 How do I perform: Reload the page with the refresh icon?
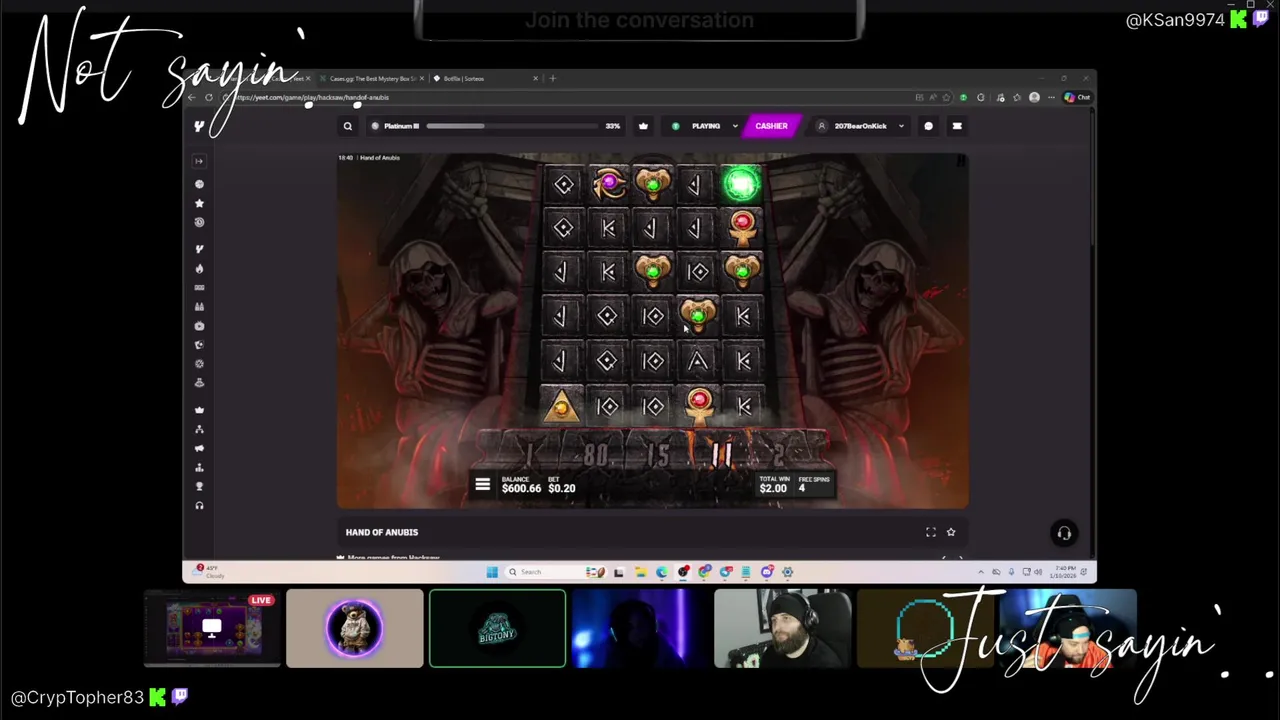(x=209, y=97)
